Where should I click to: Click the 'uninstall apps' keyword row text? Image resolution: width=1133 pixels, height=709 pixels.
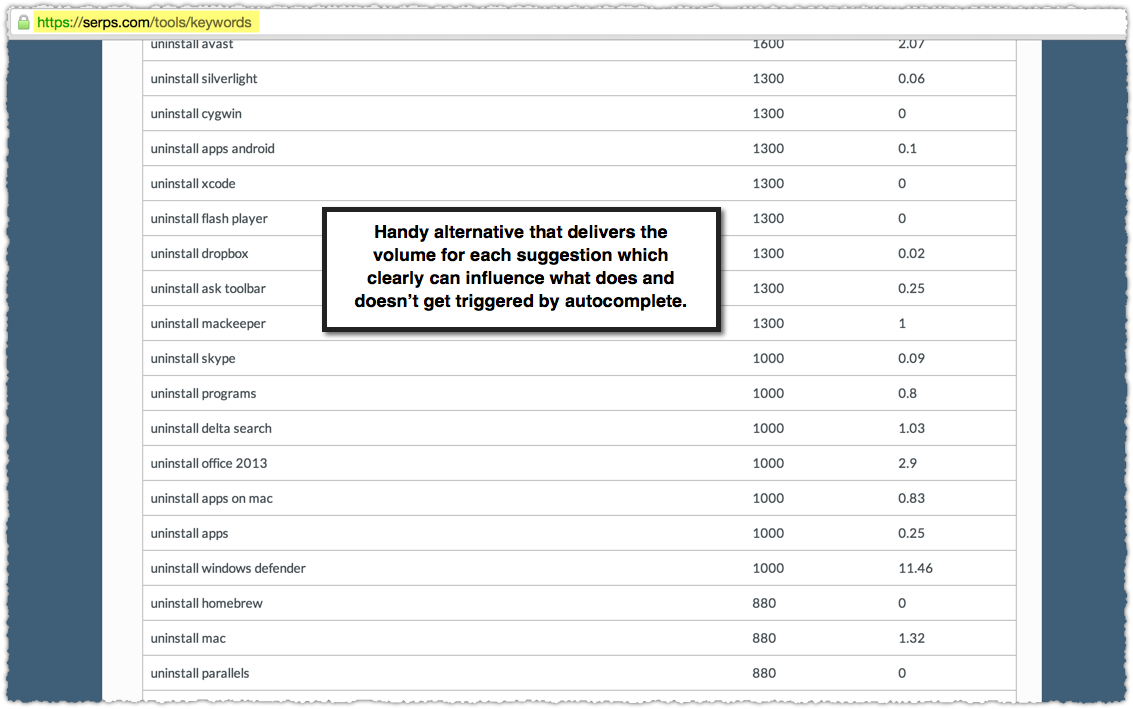189,533
